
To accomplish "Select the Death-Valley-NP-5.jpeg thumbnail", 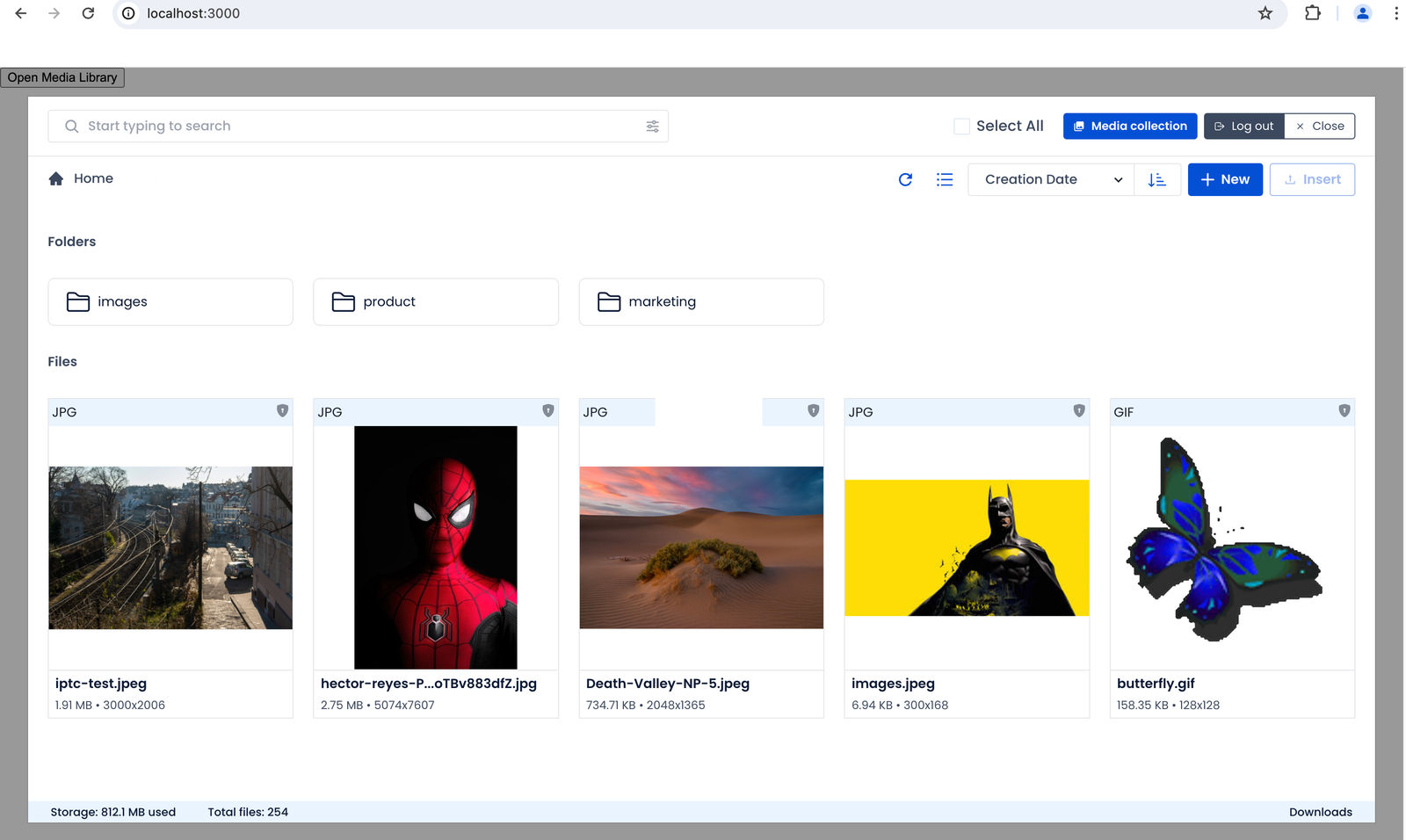I will [x=701, y=547].
